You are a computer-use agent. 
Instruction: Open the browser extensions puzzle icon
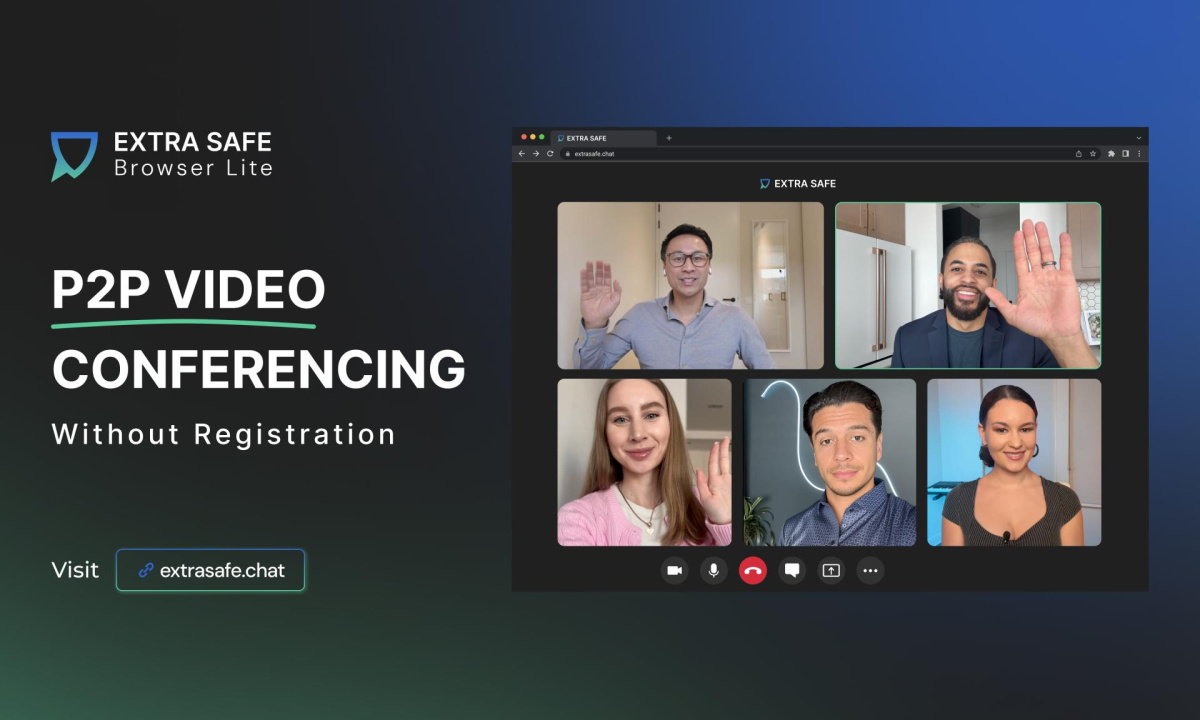click(x=1112, y=153)
